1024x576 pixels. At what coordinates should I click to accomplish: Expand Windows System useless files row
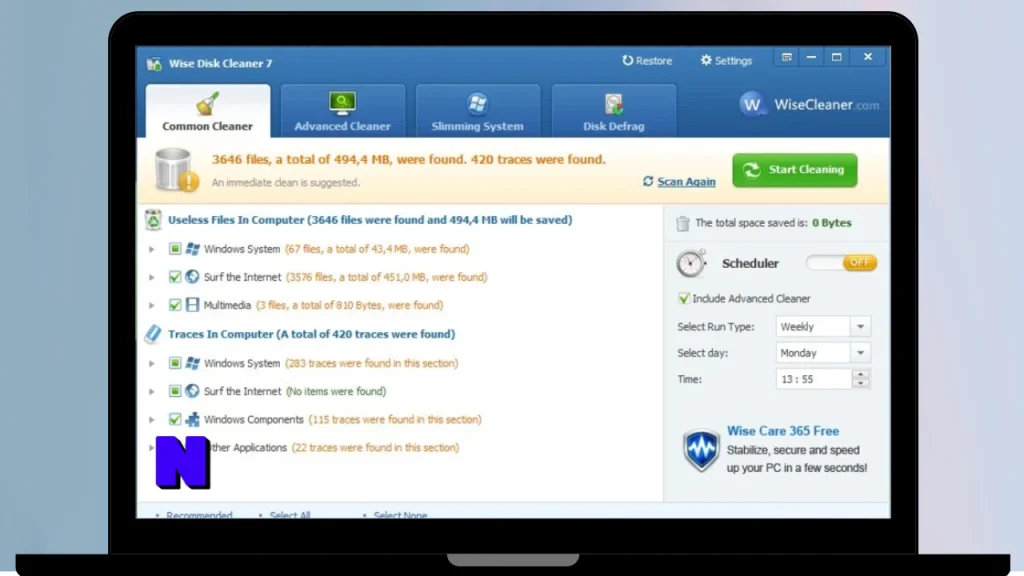click(152, 249)
